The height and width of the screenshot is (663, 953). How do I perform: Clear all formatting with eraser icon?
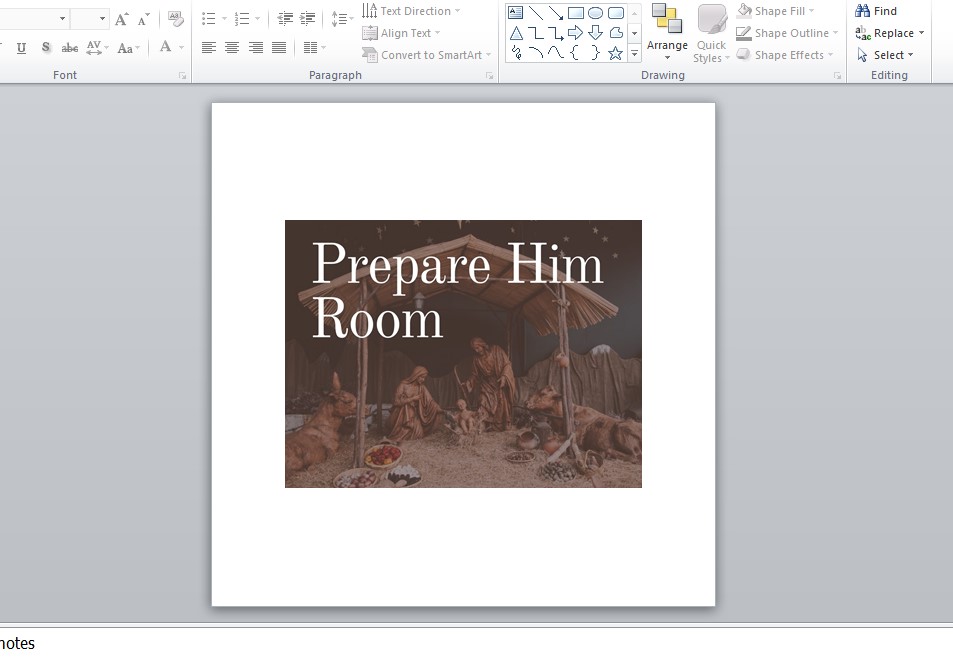[176, 19]
